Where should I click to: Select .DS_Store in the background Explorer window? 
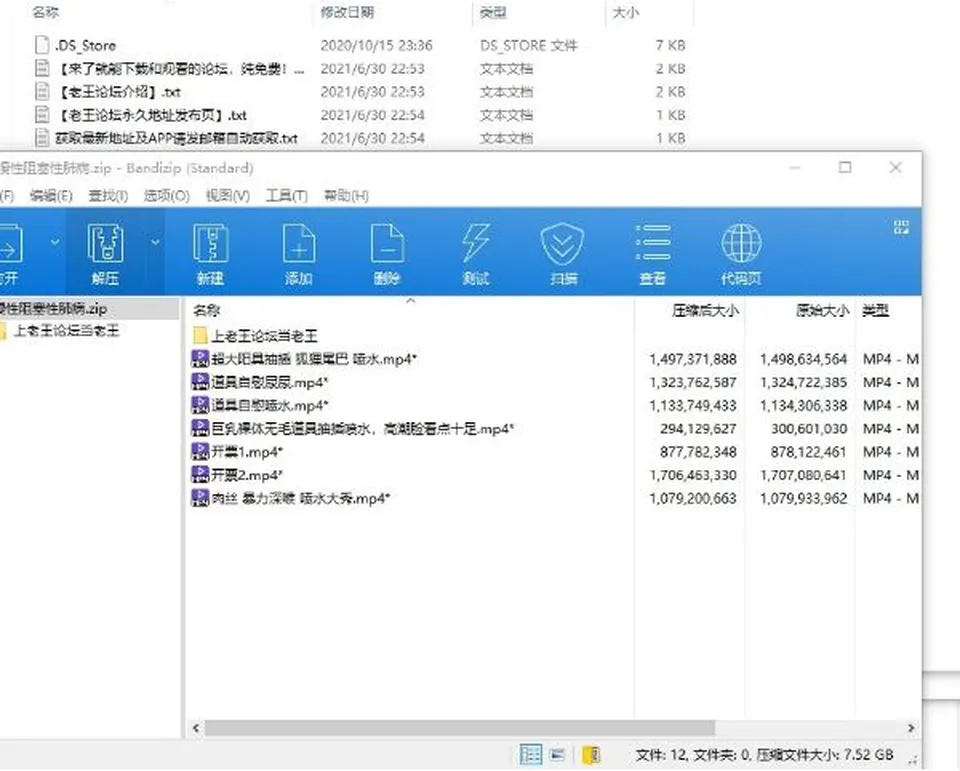pyautogui.click(x=86, y=45)
